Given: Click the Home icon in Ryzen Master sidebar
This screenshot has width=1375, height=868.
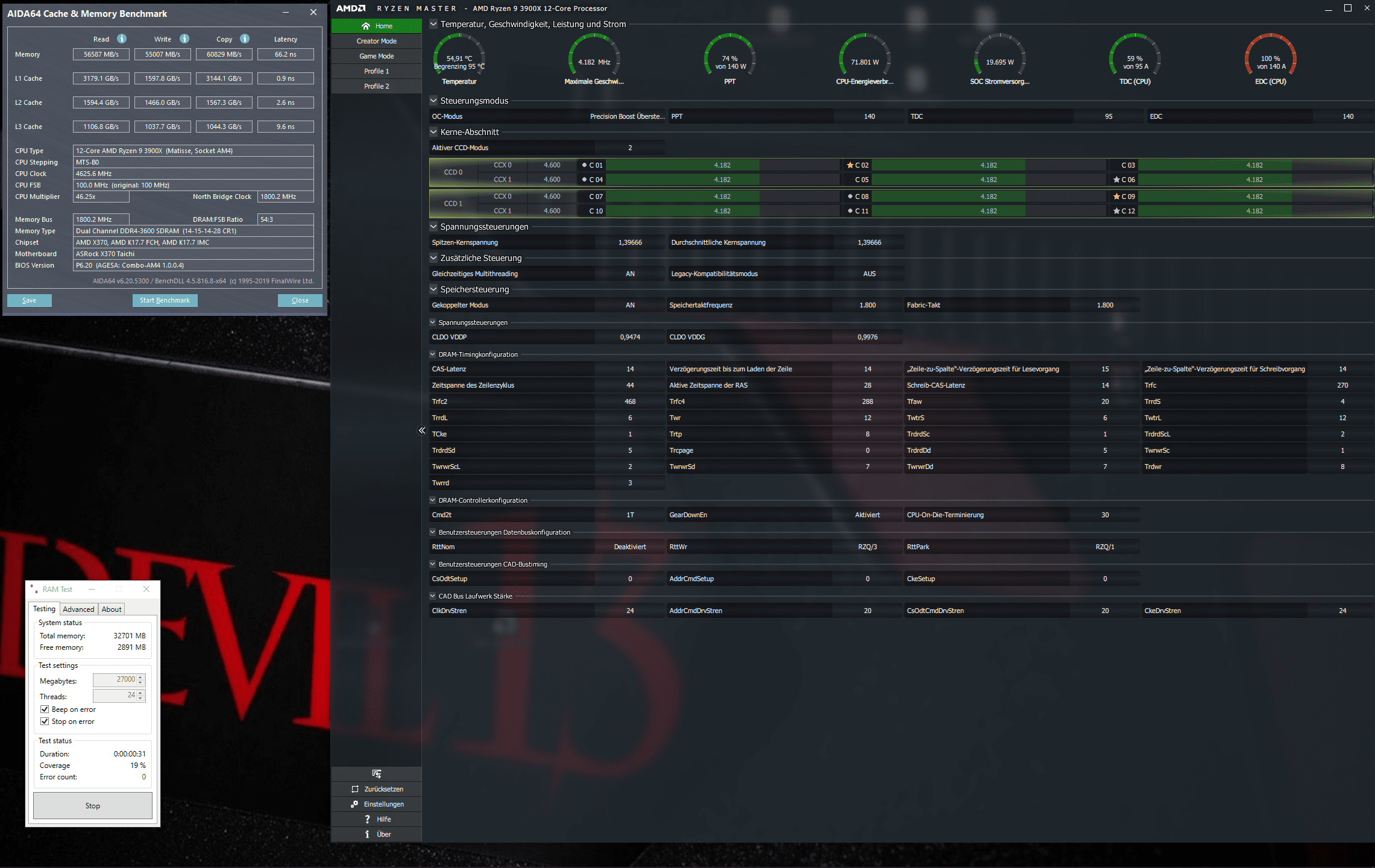Looking at the screenshot, I should coord(365,26).
